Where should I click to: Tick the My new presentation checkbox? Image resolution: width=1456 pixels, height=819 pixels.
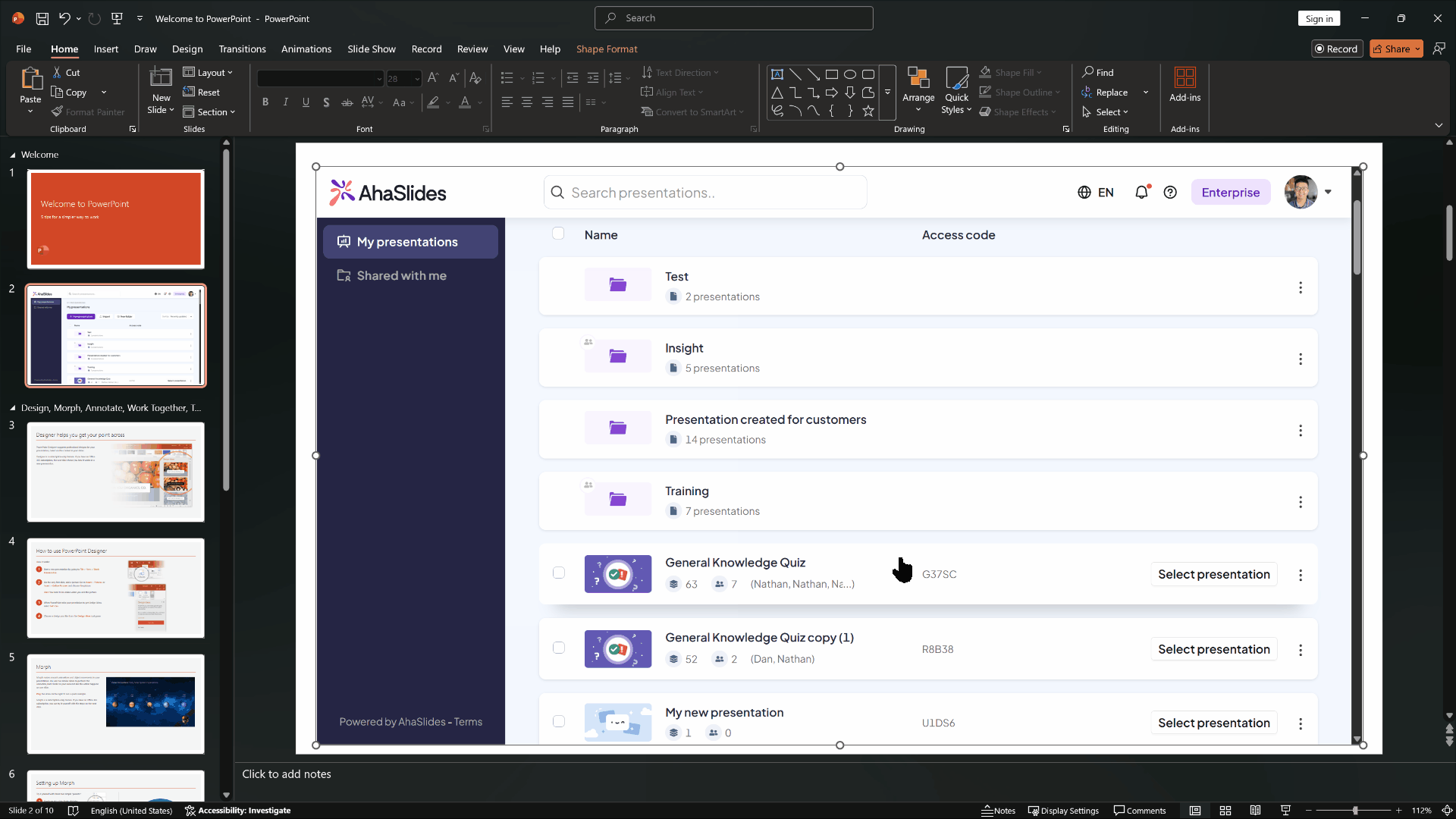tap(559, 722)
